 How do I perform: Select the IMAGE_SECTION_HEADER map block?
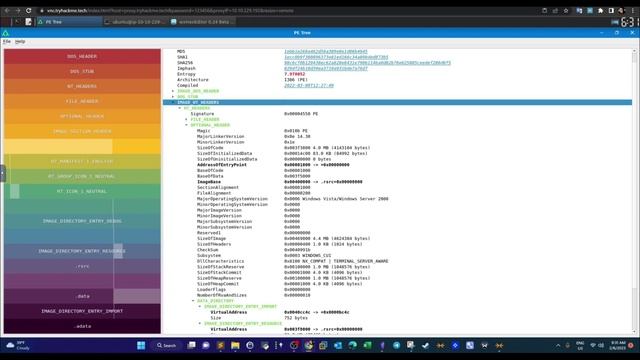point(82,131)
